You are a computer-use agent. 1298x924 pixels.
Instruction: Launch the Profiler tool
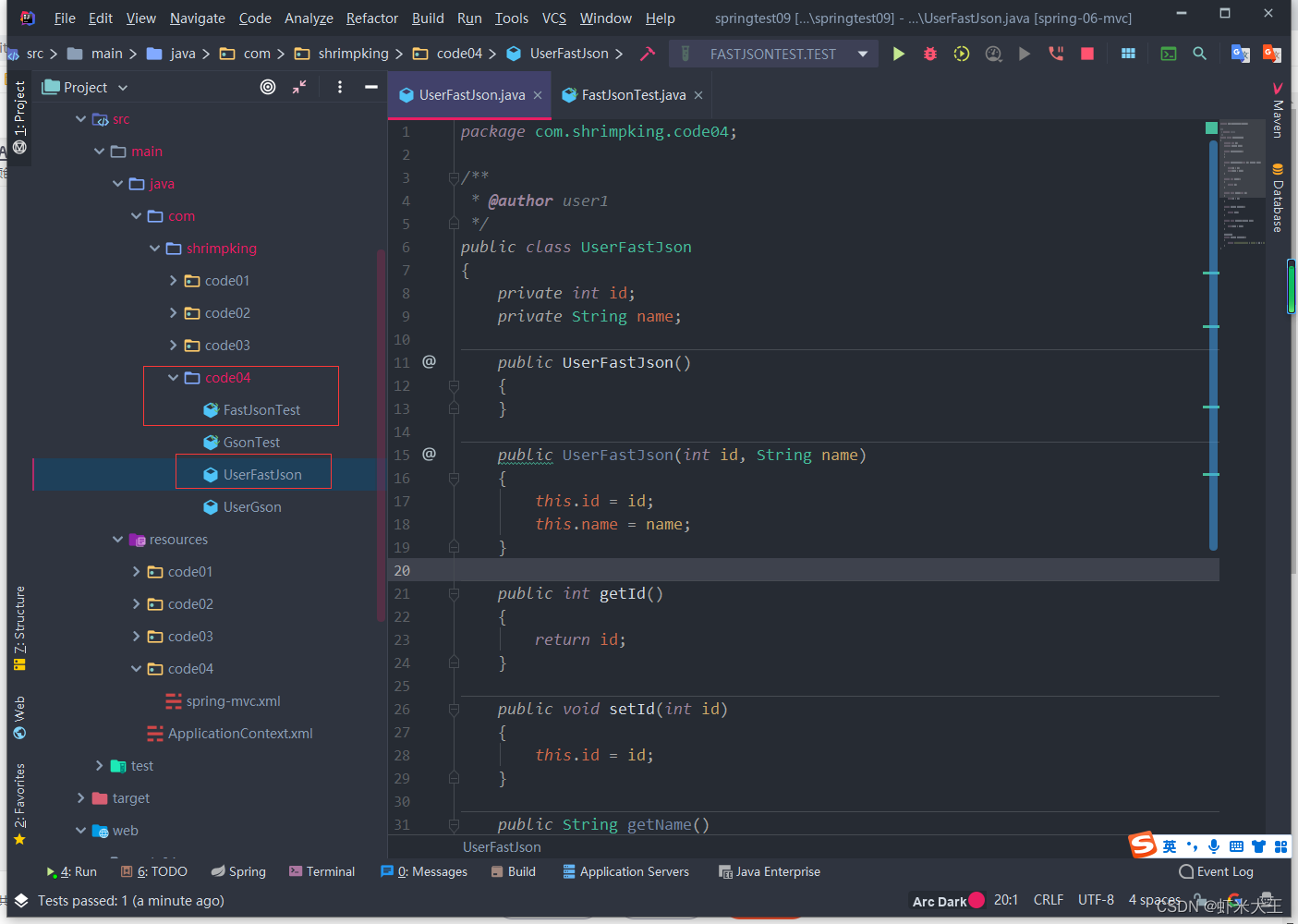(993, 54)
